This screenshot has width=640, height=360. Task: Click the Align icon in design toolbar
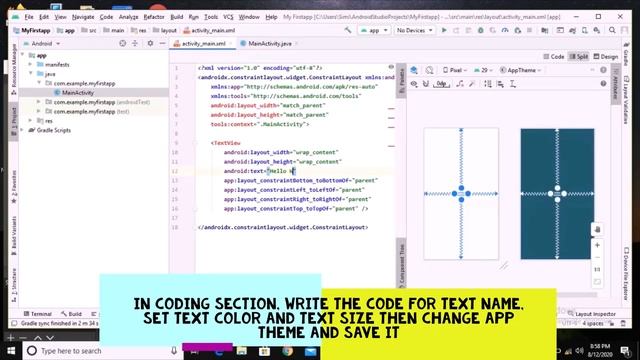pyautogui.click(x=500, y=84)
